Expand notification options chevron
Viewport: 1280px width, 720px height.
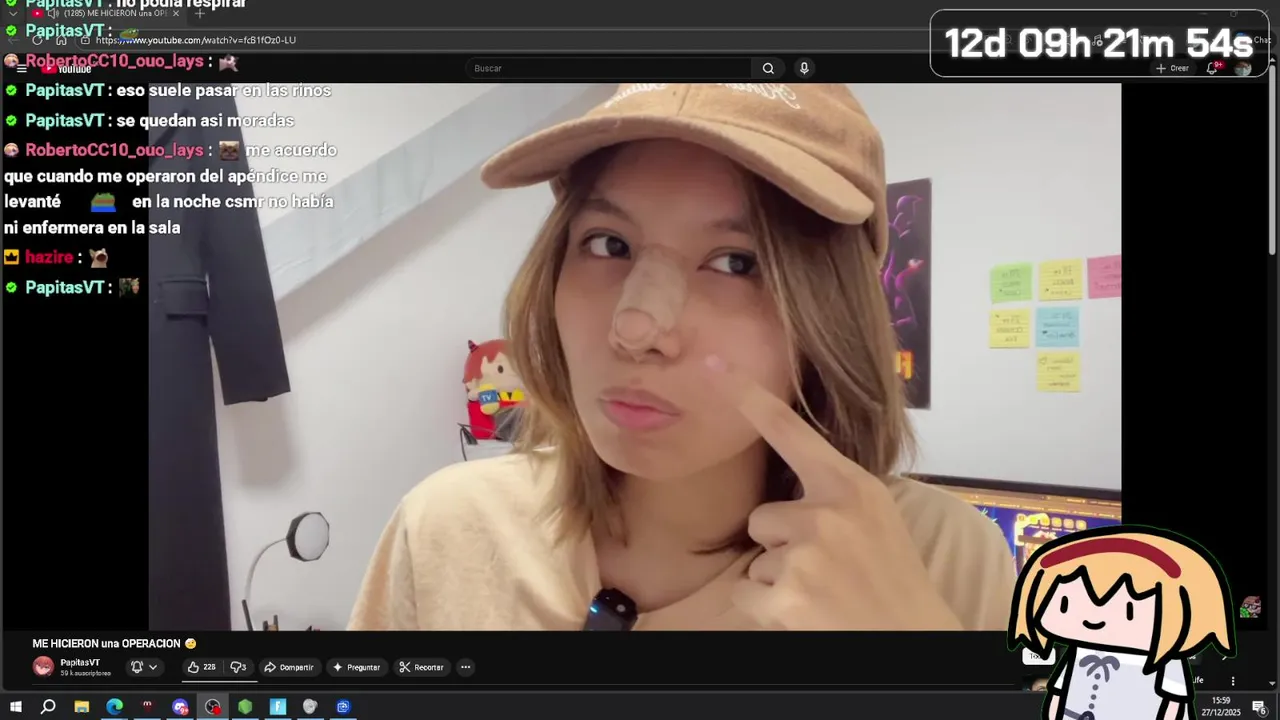point(153,667)
